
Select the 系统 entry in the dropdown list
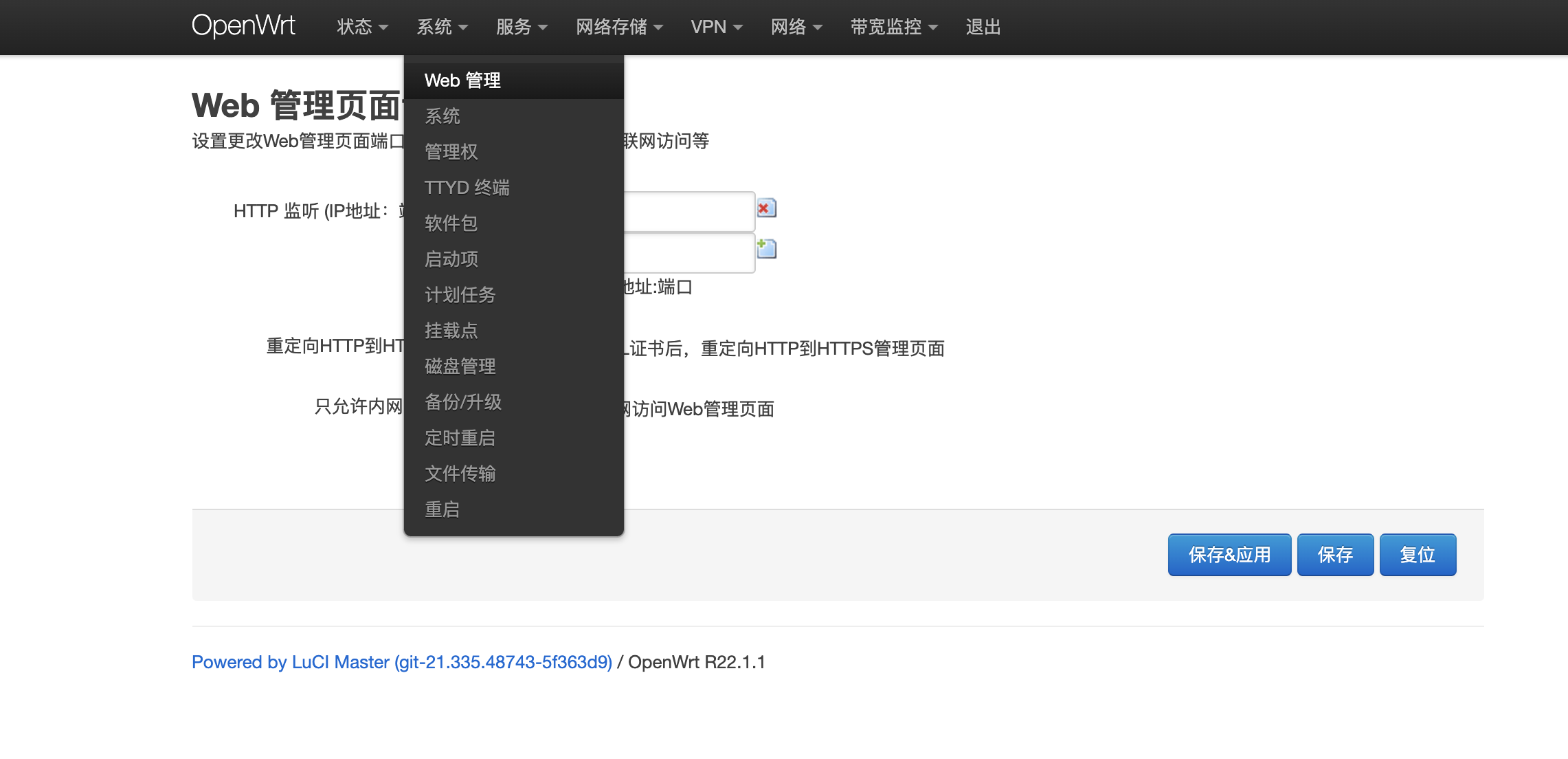coord(514,116)
